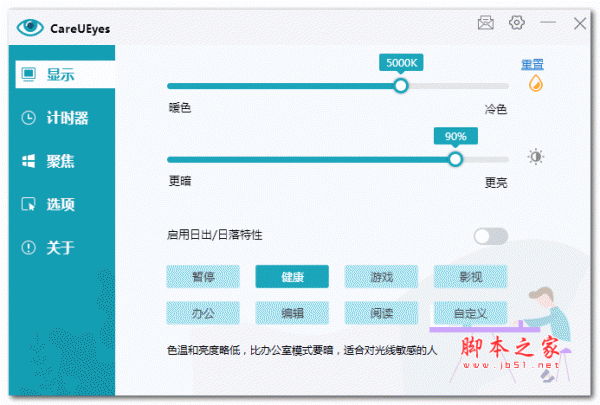
Task: Click the clock icon beside 计时器
Action: (29, 118)
